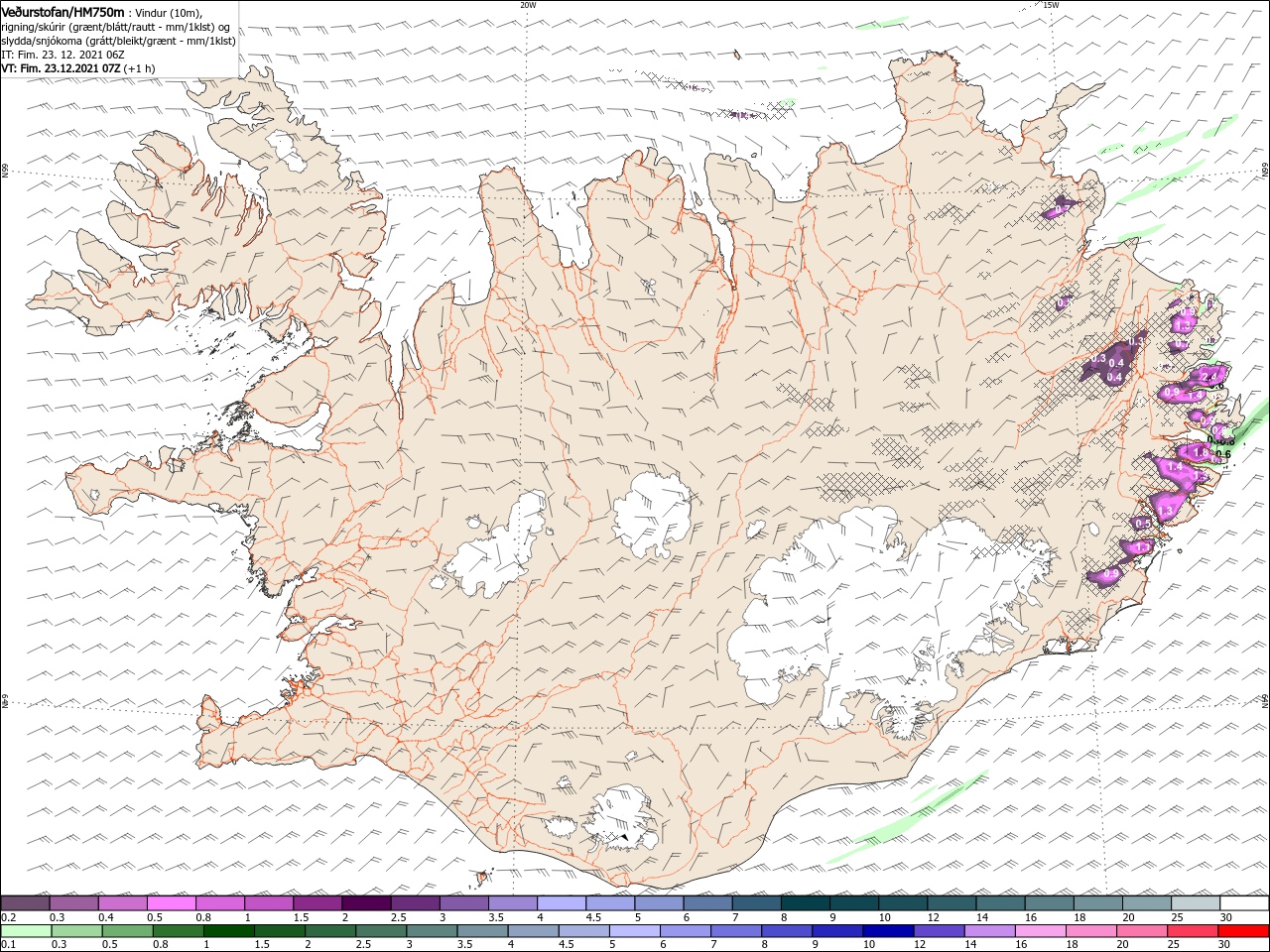This screenshot has width=1270, height=952.
Task: Click the 0.3 value left of the 0.4 labels
Action: click(1098, 359)
